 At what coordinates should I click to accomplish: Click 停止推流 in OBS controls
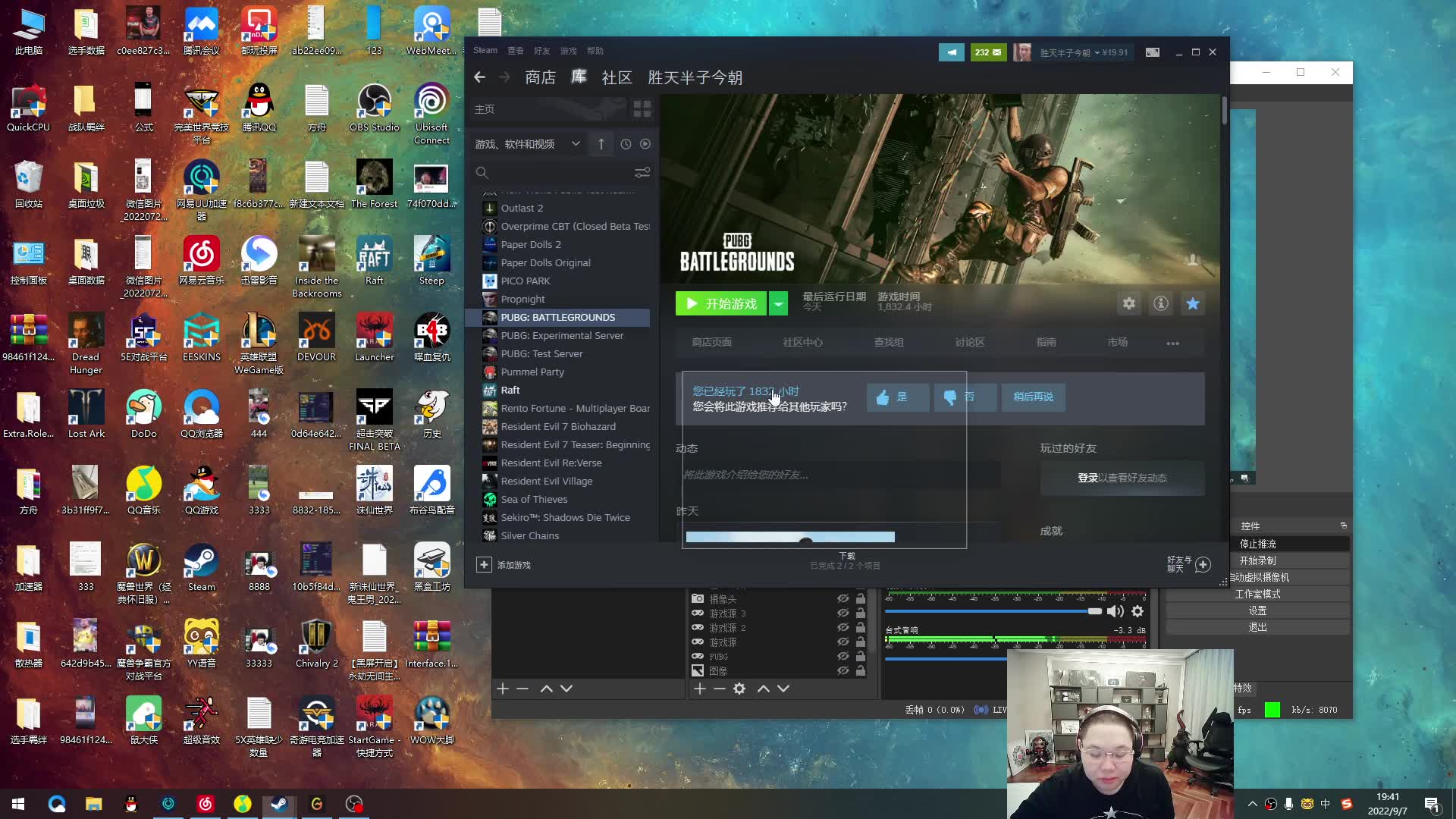tap(1258, 544)
